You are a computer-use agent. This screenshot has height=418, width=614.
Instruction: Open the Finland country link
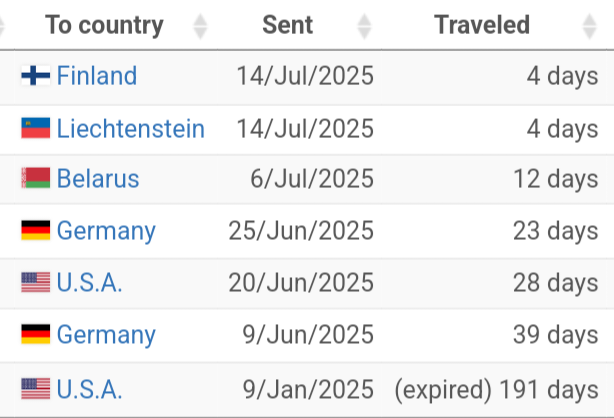97,76
